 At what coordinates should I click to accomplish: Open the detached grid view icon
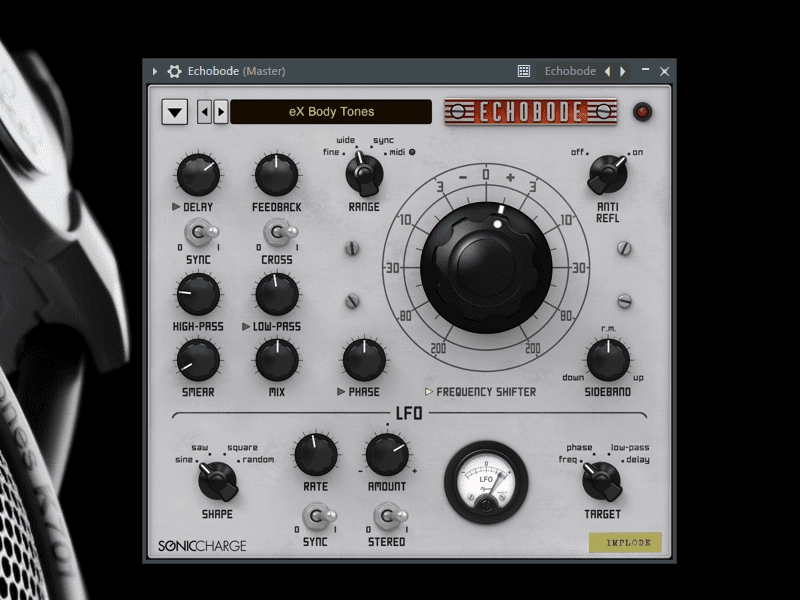[523, 71]
